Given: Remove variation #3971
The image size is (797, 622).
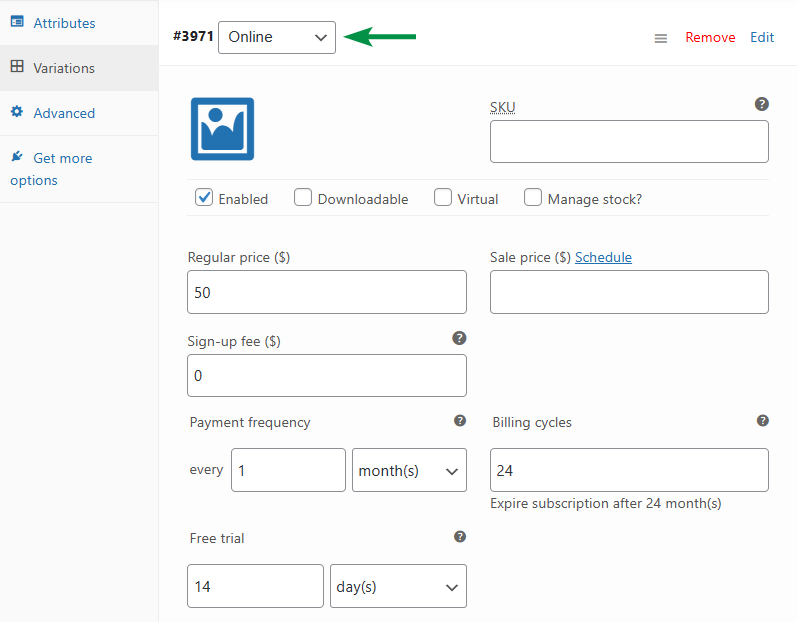Looking at the screenshot, I should [710, 37].
